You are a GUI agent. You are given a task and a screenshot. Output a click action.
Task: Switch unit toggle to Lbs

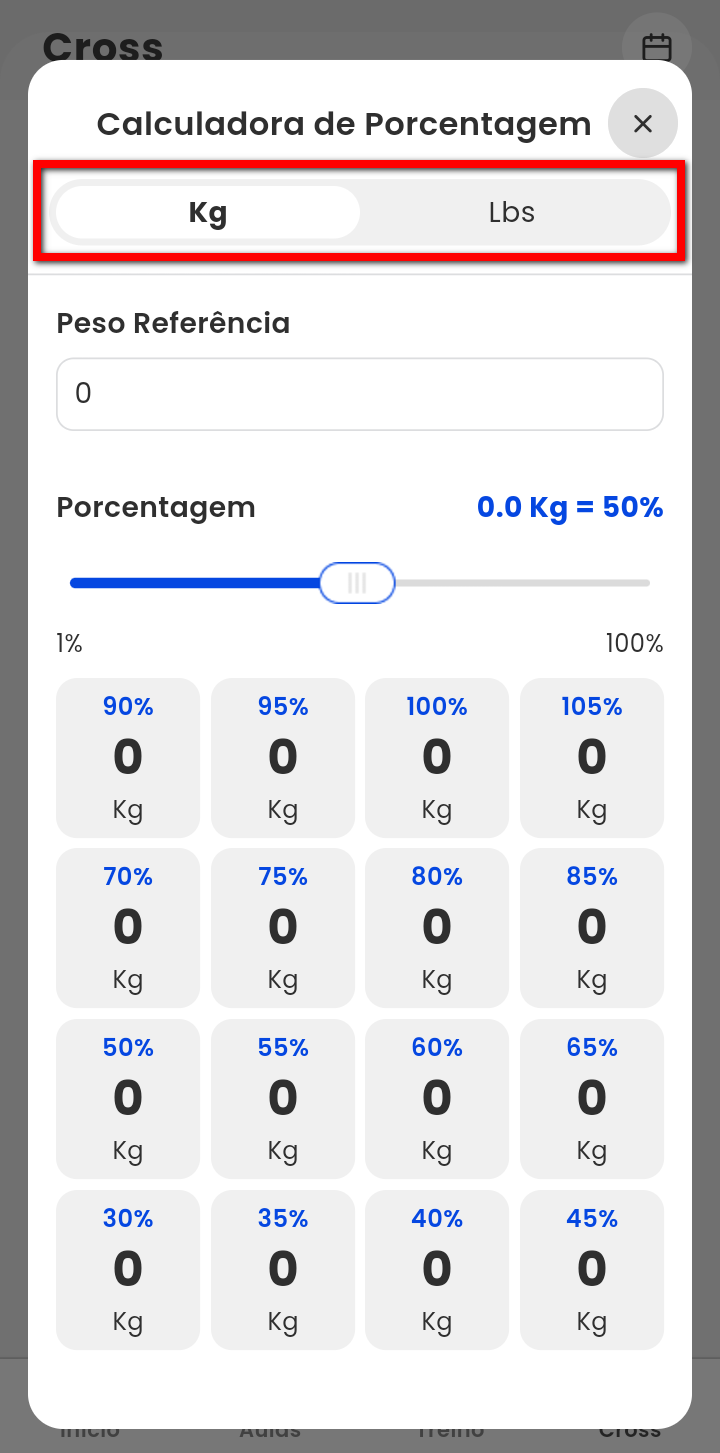(512, 212)
